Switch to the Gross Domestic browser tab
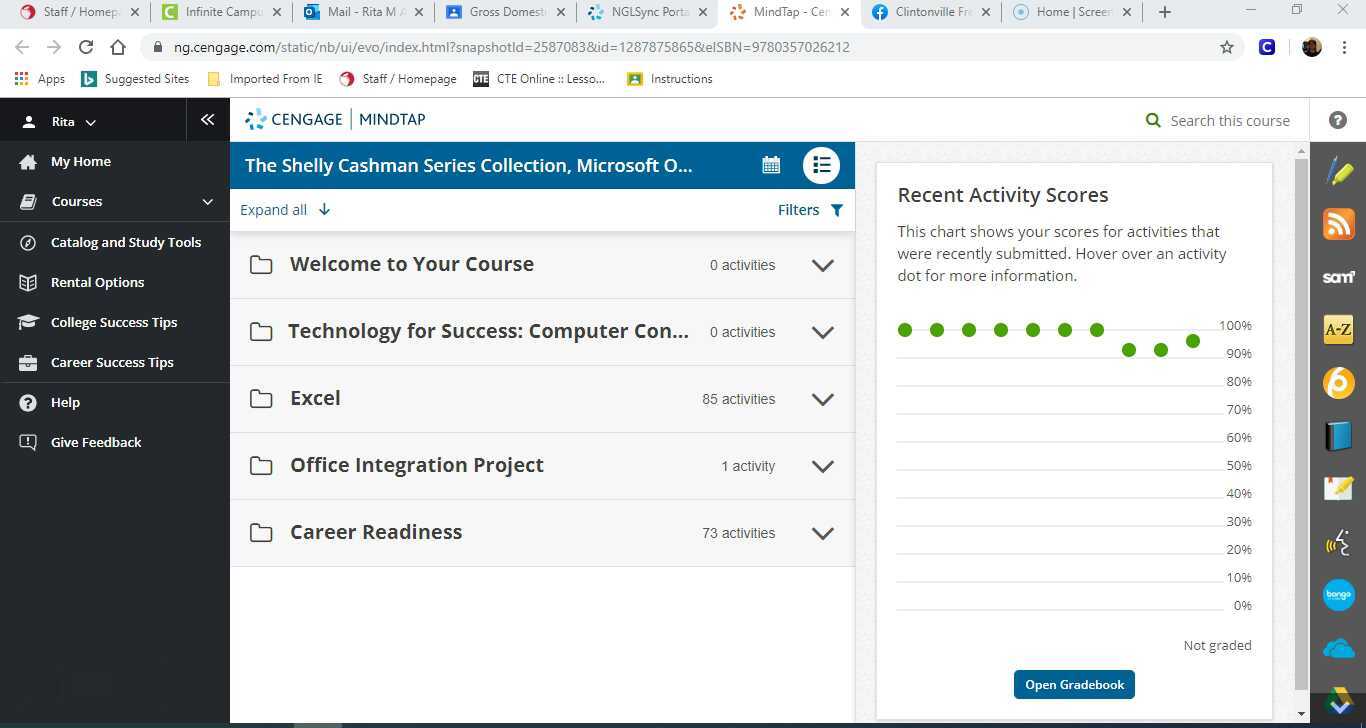1366x728 pixels. [x=506, y=12]
